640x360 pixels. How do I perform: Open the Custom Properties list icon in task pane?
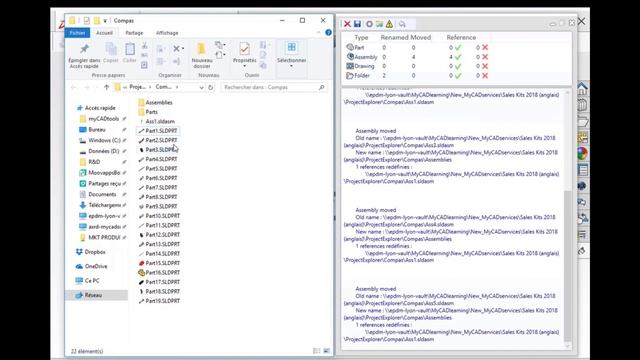tap(582, 170)
